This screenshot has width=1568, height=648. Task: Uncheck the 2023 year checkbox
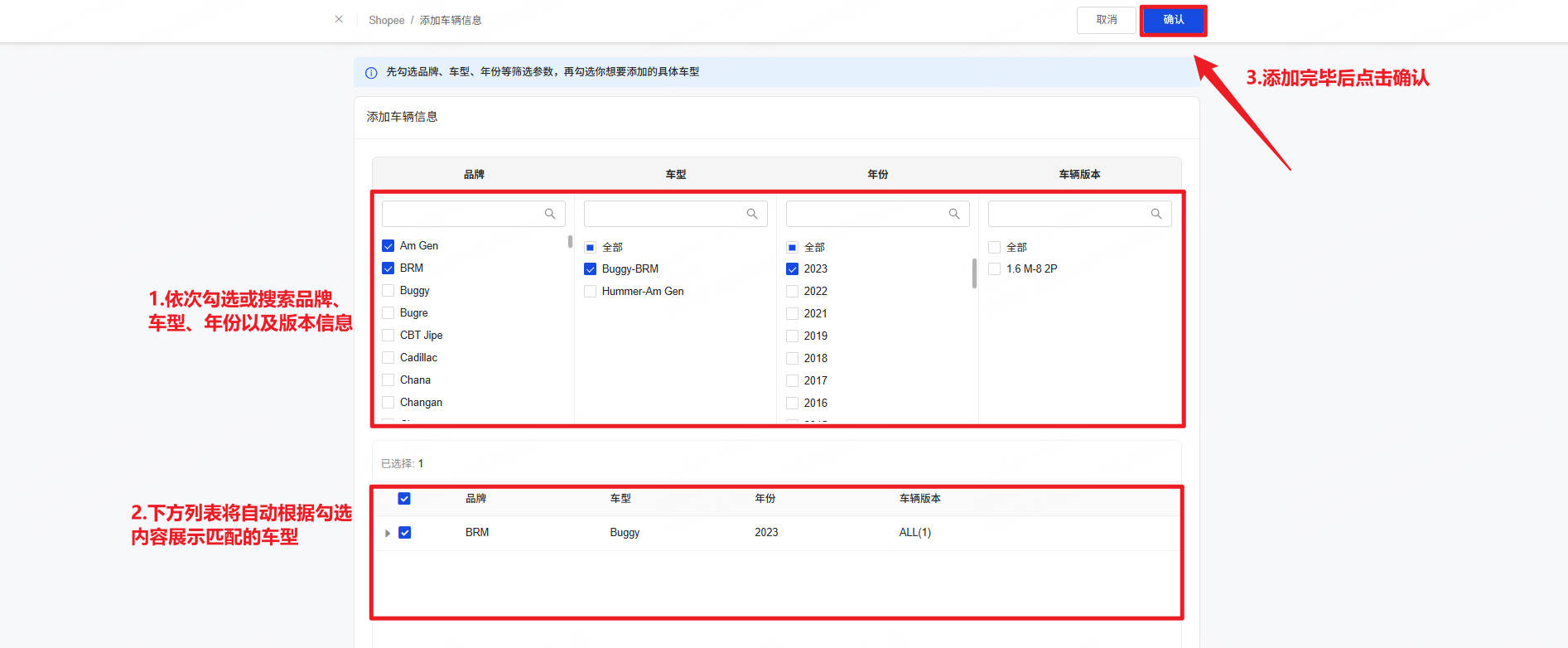(792, 269)
